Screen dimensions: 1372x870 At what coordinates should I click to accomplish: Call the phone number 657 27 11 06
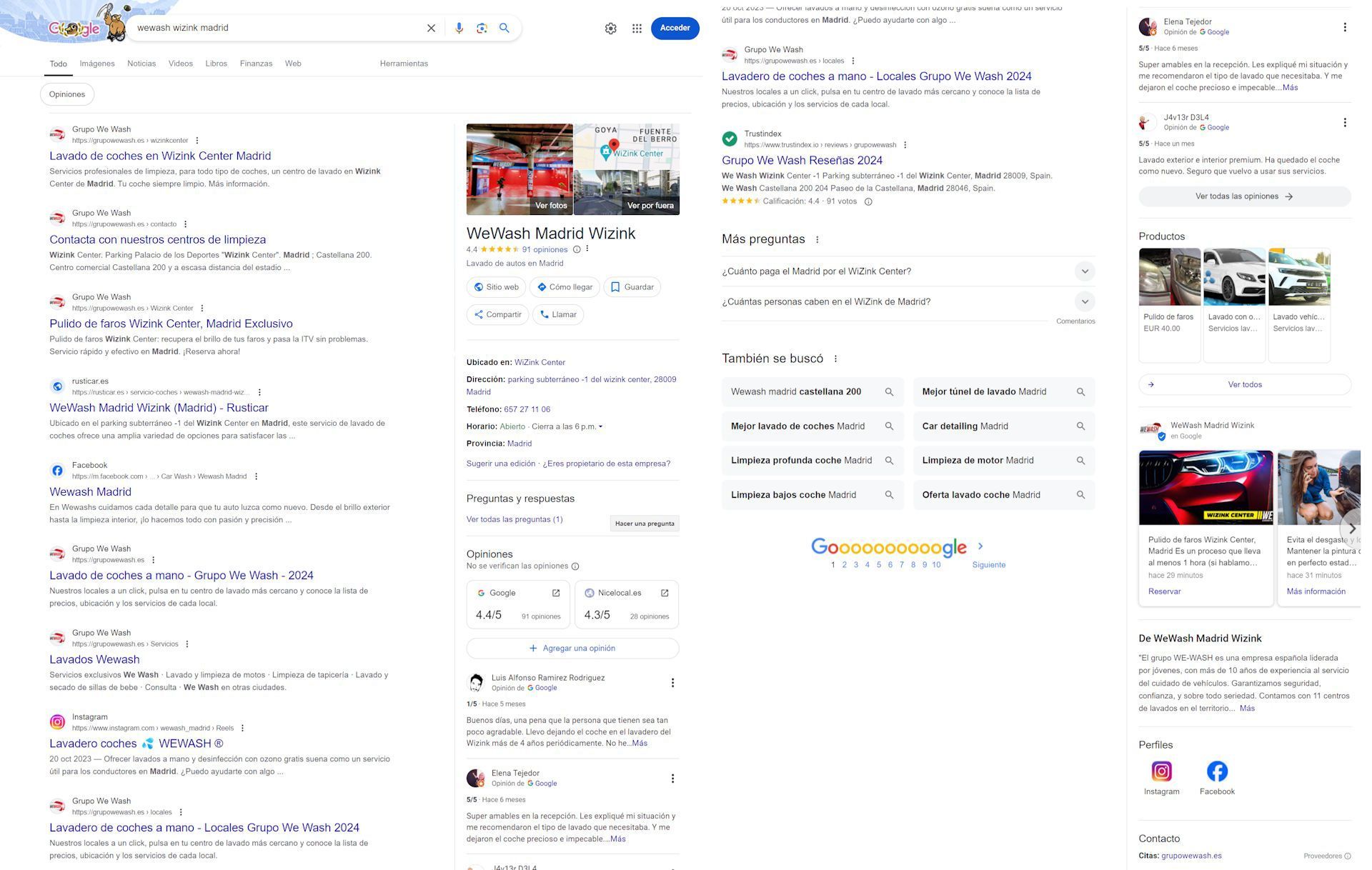pyautogui.click(x=527, y=410)
